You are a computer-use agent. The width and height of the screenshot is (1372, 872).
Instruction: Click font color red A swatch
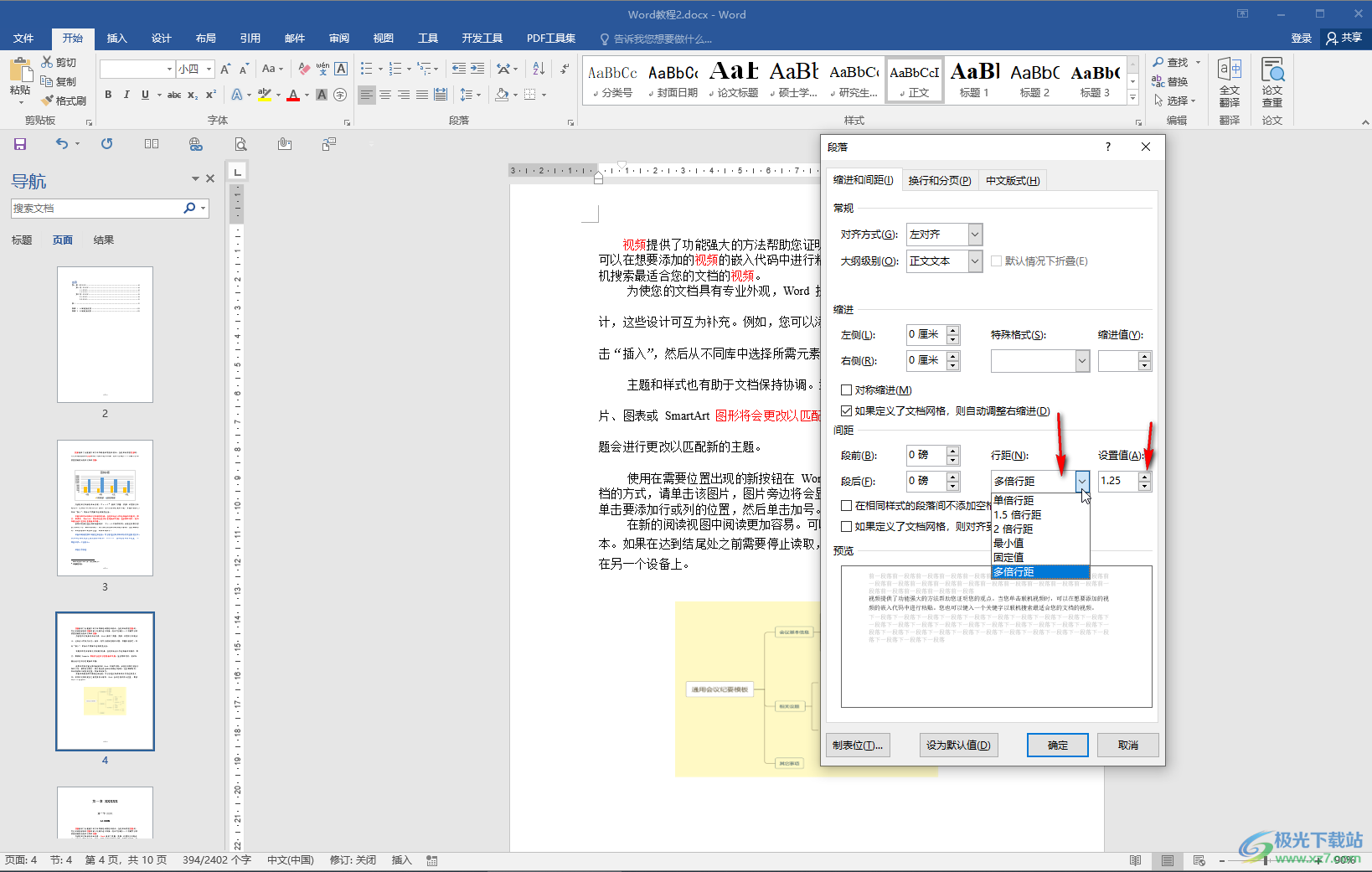point(292,95)
